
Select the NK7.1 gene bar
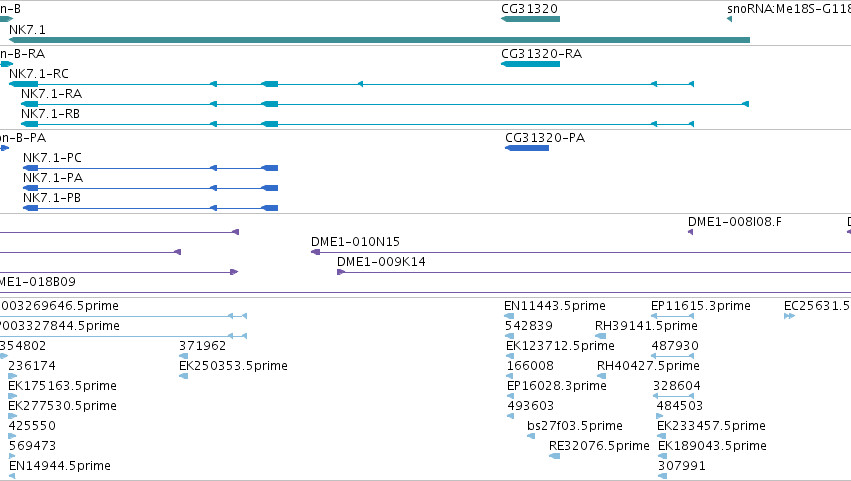pyautogui.click(x=379, y=40)
